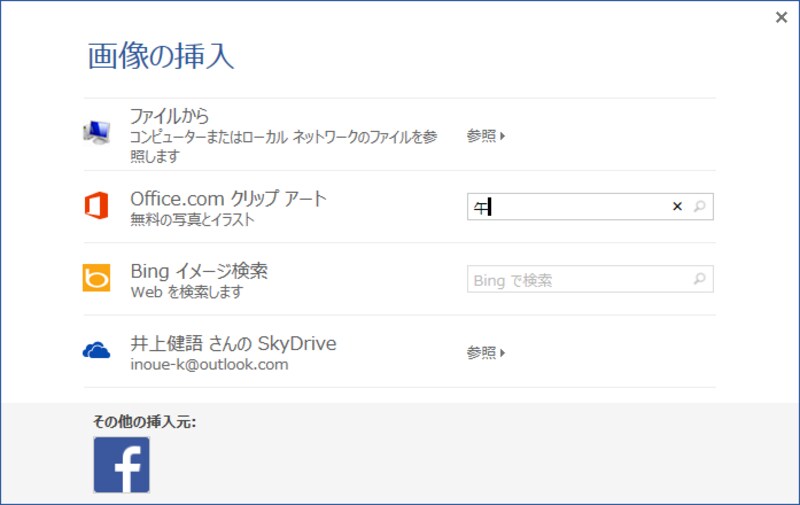800x505 pixels.
Task: Click the orange Bing logo icon
Action: tap(96, 278)
